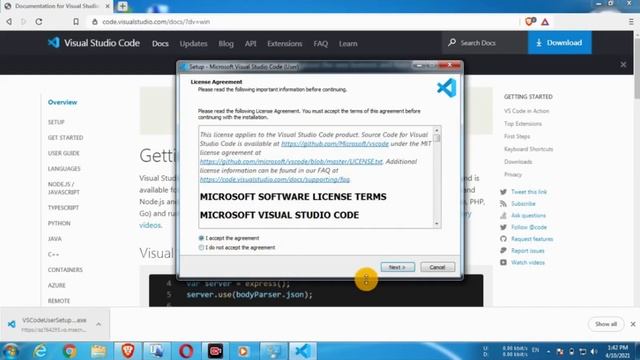Expand the VSCodeUserSetup download options chevron
Screen dimensions: 640x360
[98, 324]
